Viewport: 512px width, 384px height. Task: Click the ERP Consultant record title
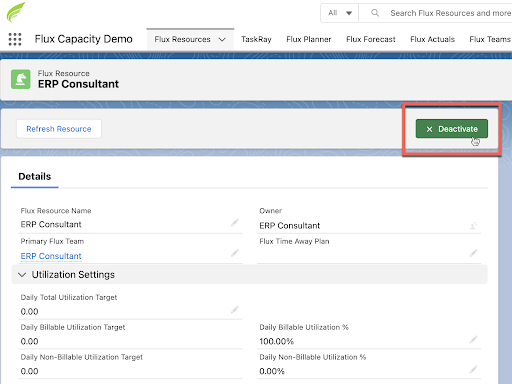[78, 84]
